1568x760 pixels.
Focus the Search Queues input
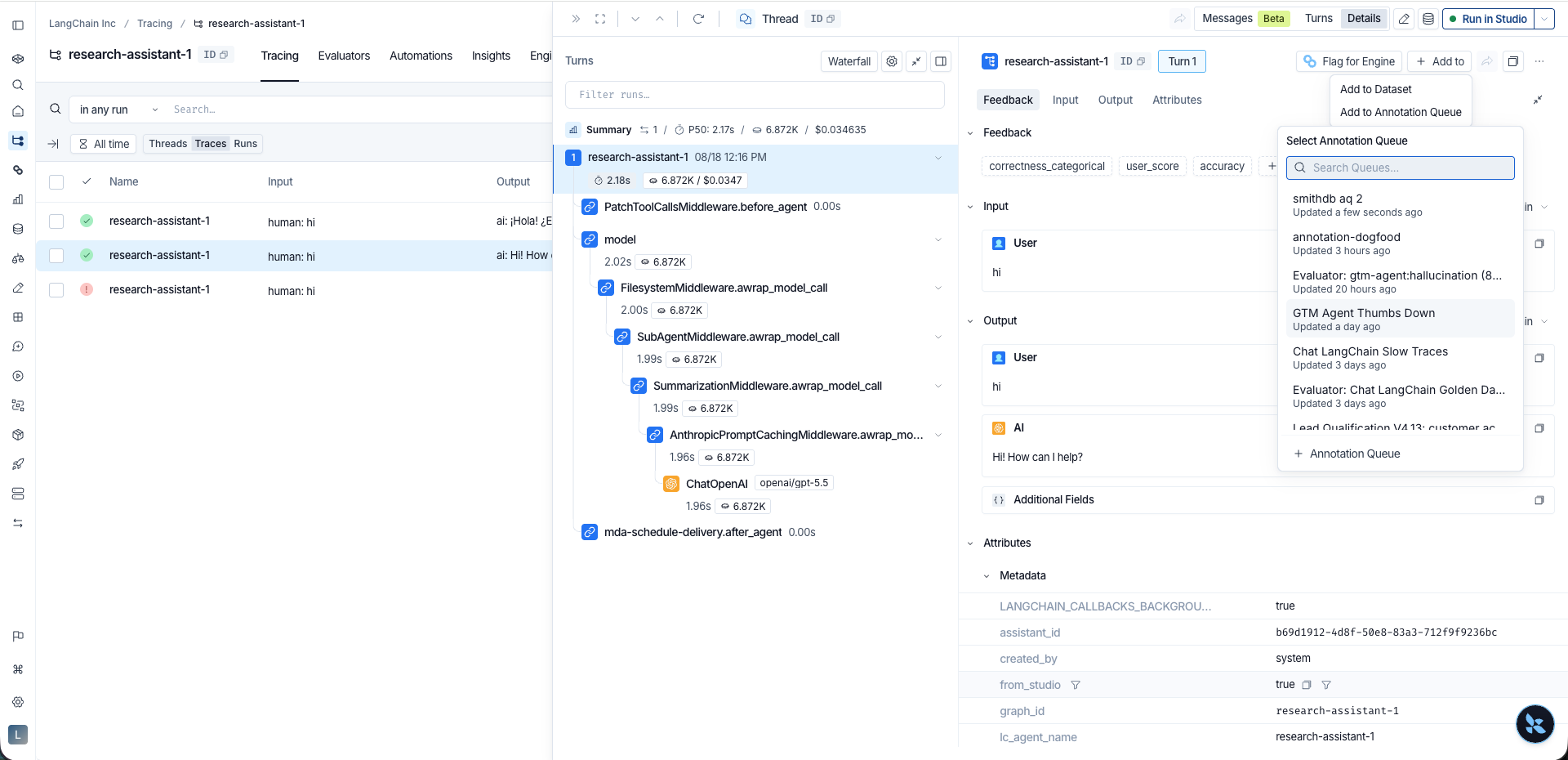point(1401,168)
